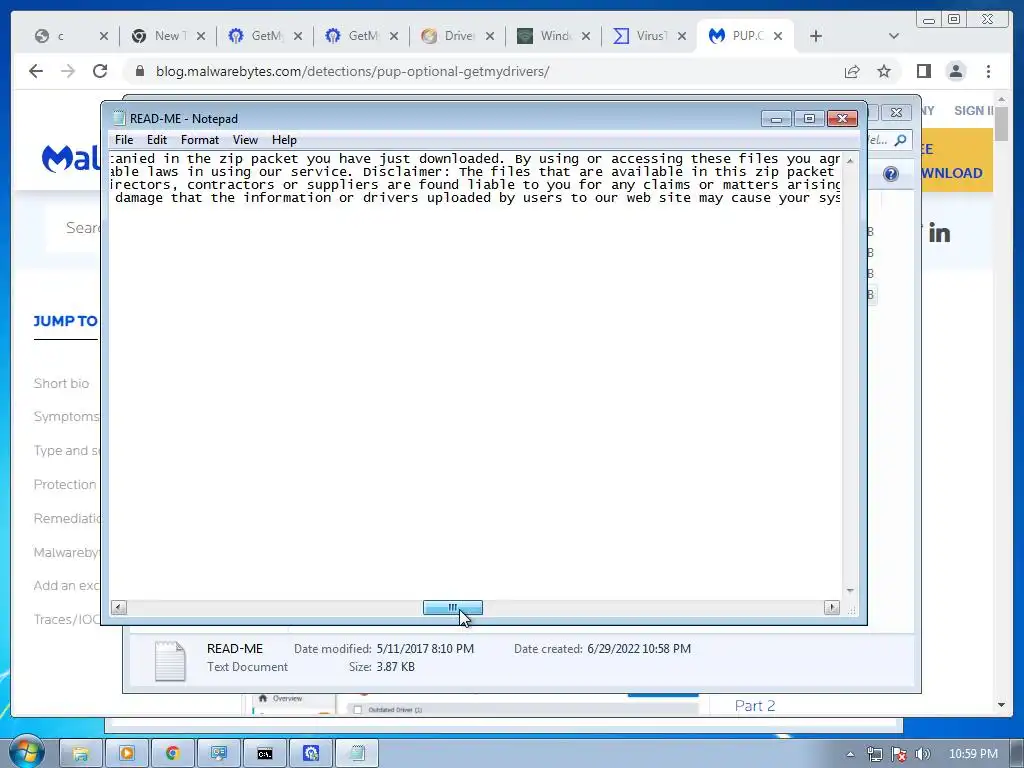Click Action Center flag tray icon
The image size is (1024, 768).
tap(899, 754)
